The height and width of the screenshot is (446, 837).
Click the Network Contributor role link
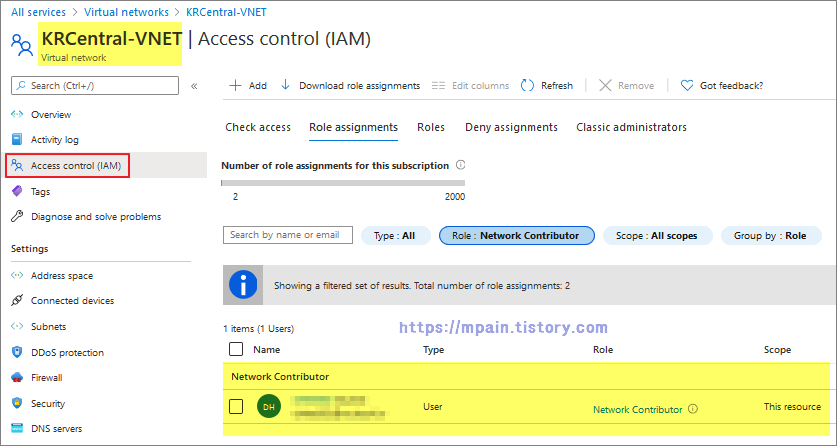[637, 409]
